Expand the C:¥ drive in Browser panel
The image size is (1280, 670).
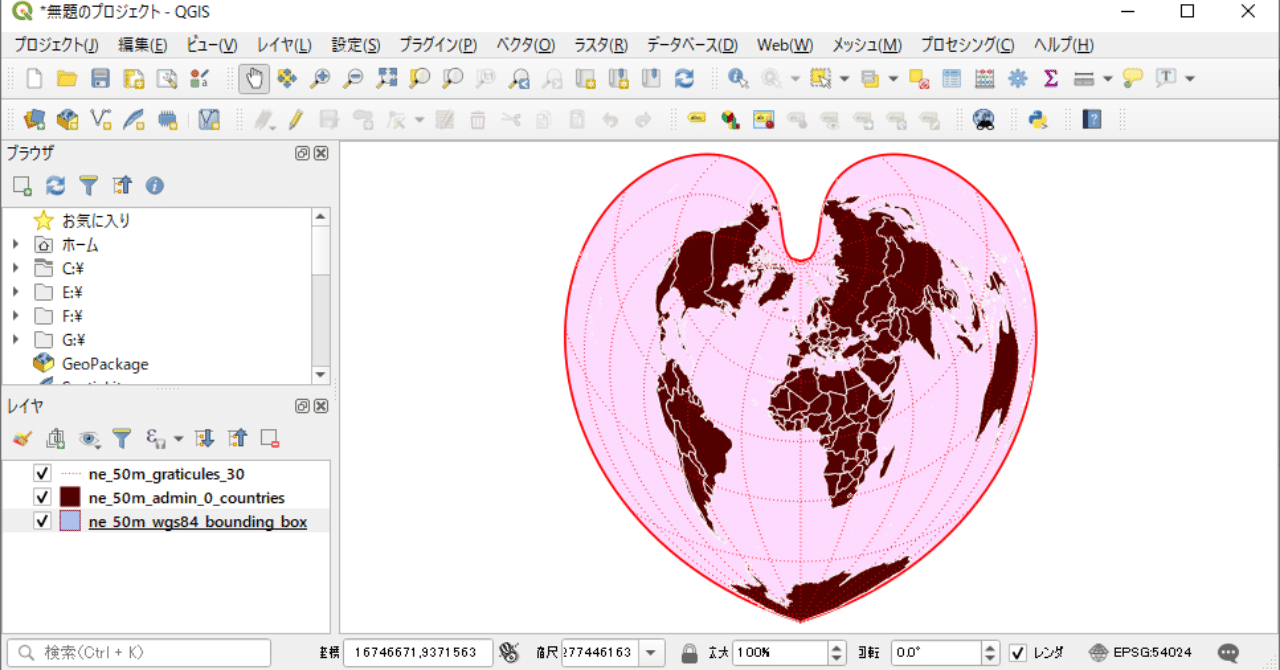(16, 268)
